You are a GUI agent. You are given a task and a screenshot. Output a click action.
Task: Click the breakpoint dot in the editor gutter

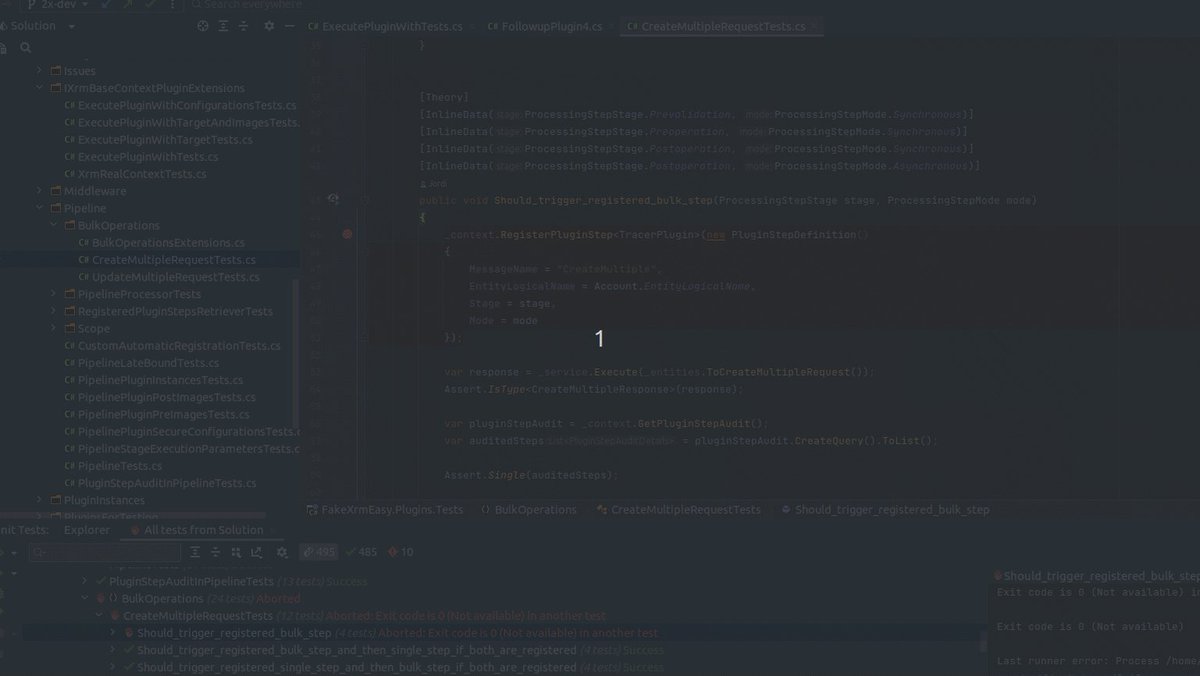point(348,234)
